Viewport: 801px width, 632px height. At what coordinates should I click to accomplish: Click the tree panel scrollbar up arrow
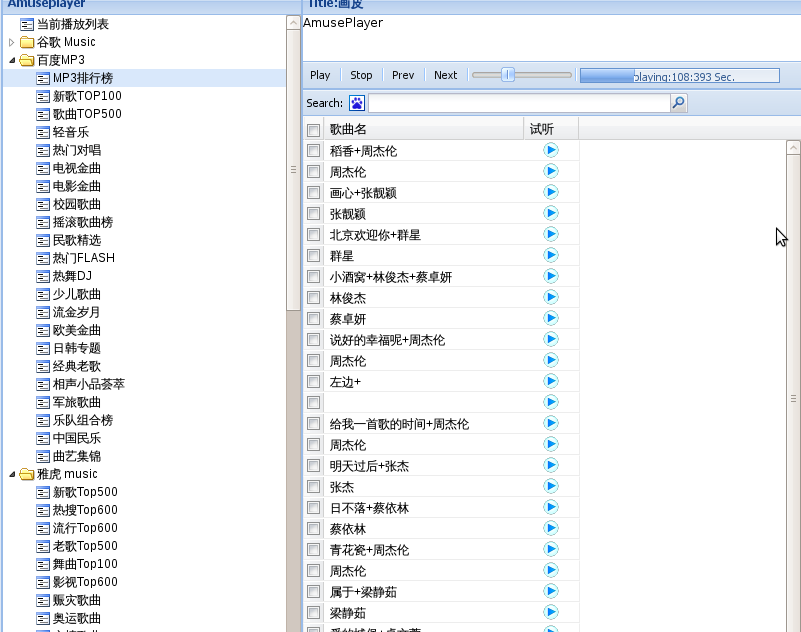click(293, 23)
